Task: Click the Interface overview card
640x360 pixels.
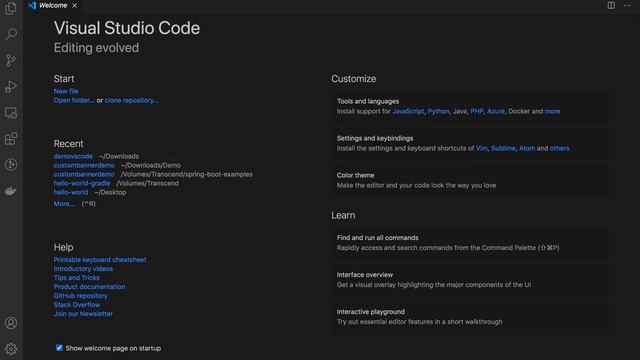Action: [x=470, y=280]
